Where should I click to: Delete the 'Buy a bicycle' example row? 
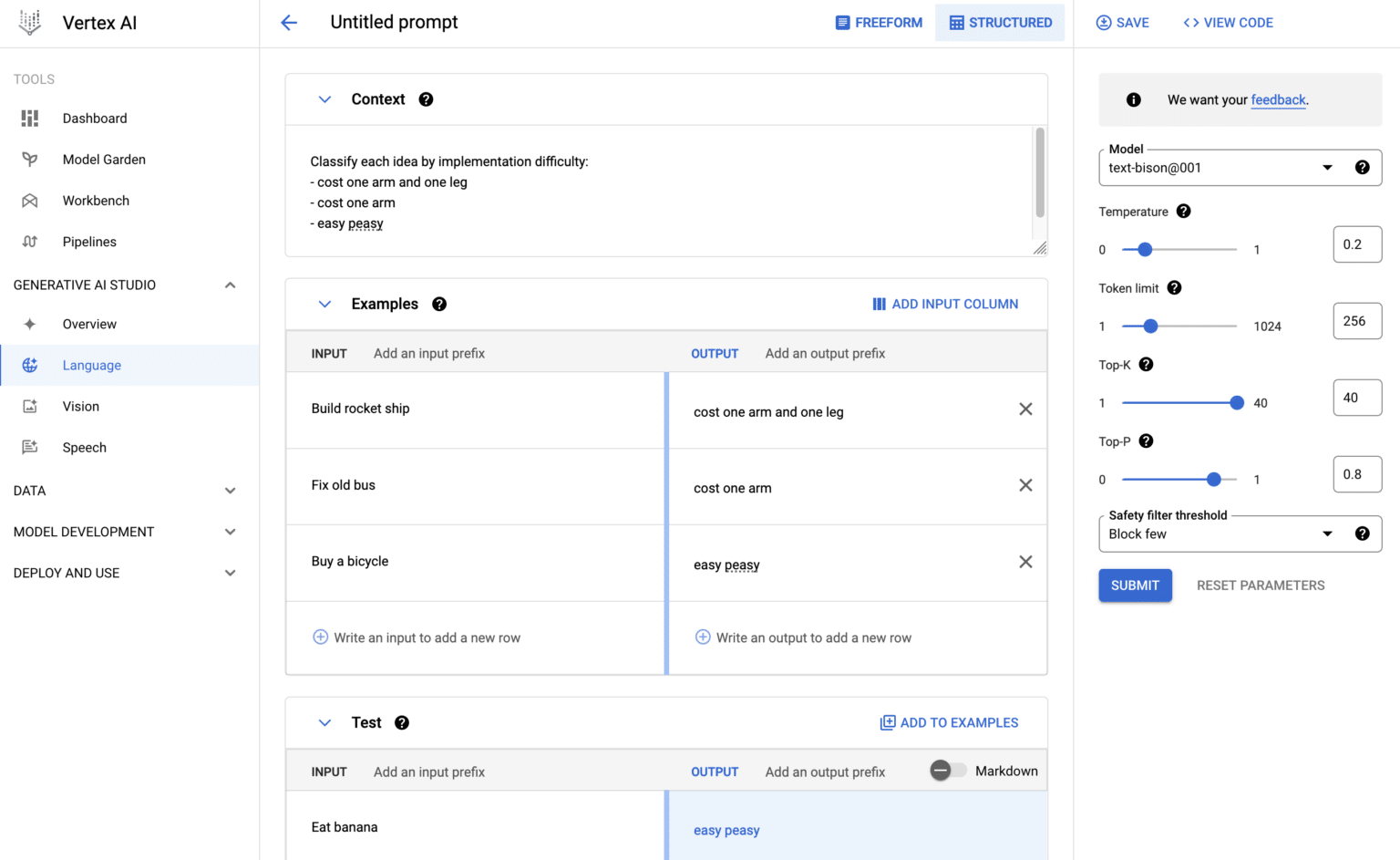(x=1025, y=562)
